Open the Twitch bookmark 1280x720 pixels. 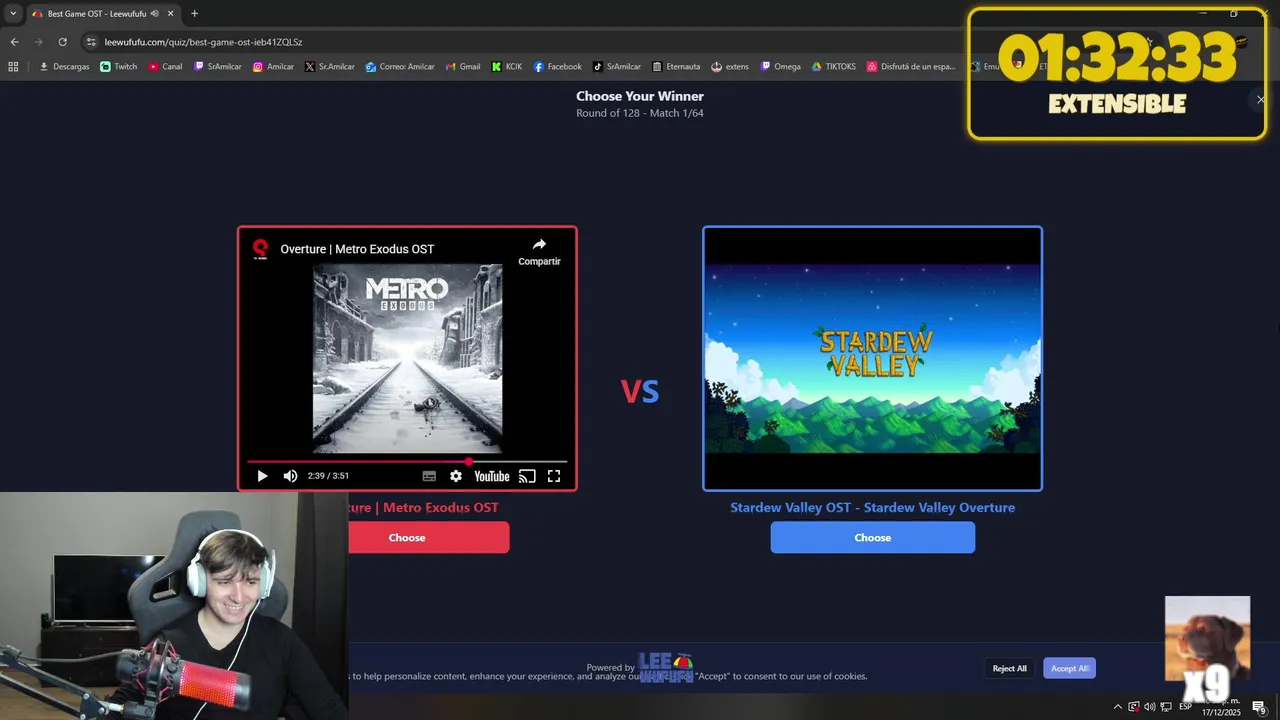[119, 67]
